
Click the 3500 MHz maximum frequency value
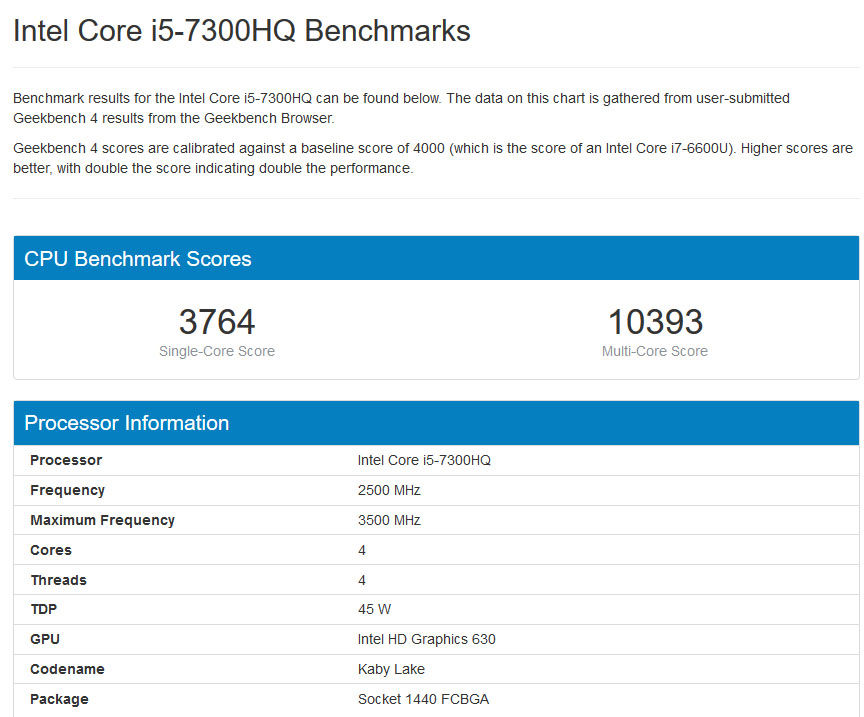(x=389, y=520)
